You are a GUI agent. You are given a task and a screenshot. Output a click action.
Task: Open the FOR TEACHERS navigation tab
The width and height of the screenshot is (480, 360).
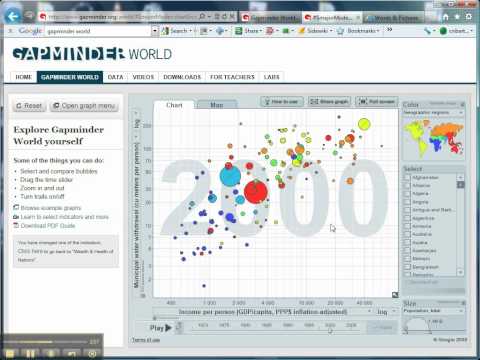(x=232, y=77)
